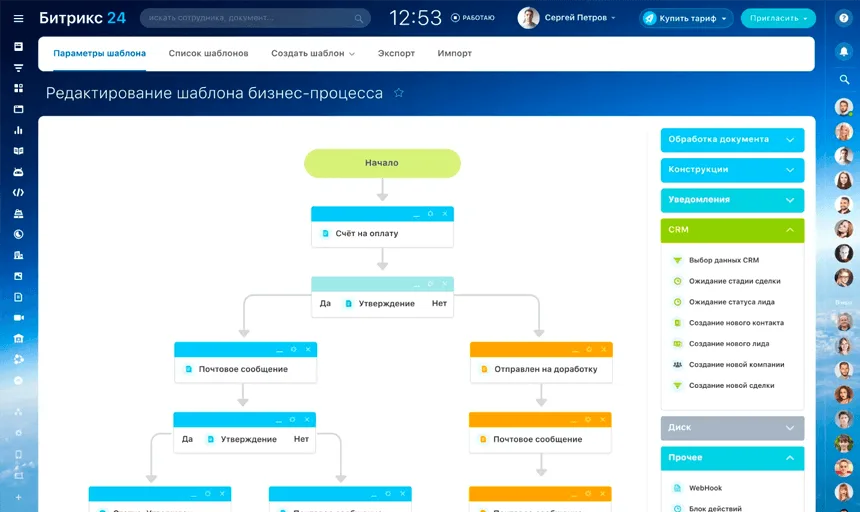Image resolution: width=860 pixels, height=512 pixels.
Task: Switch to Список шаблонов tab
Action: [x=208, y=53]
